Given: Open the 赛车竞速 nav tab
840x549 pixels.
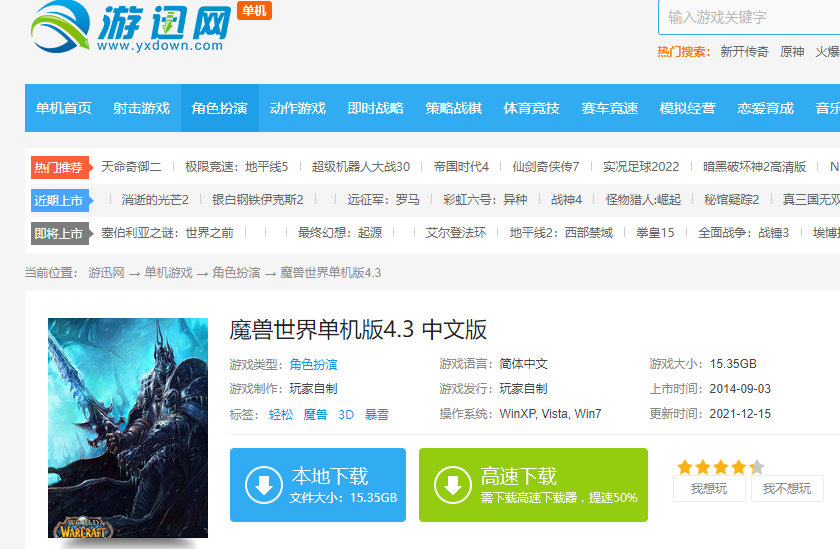Looking at the screenshot, I should click(610, 108).
